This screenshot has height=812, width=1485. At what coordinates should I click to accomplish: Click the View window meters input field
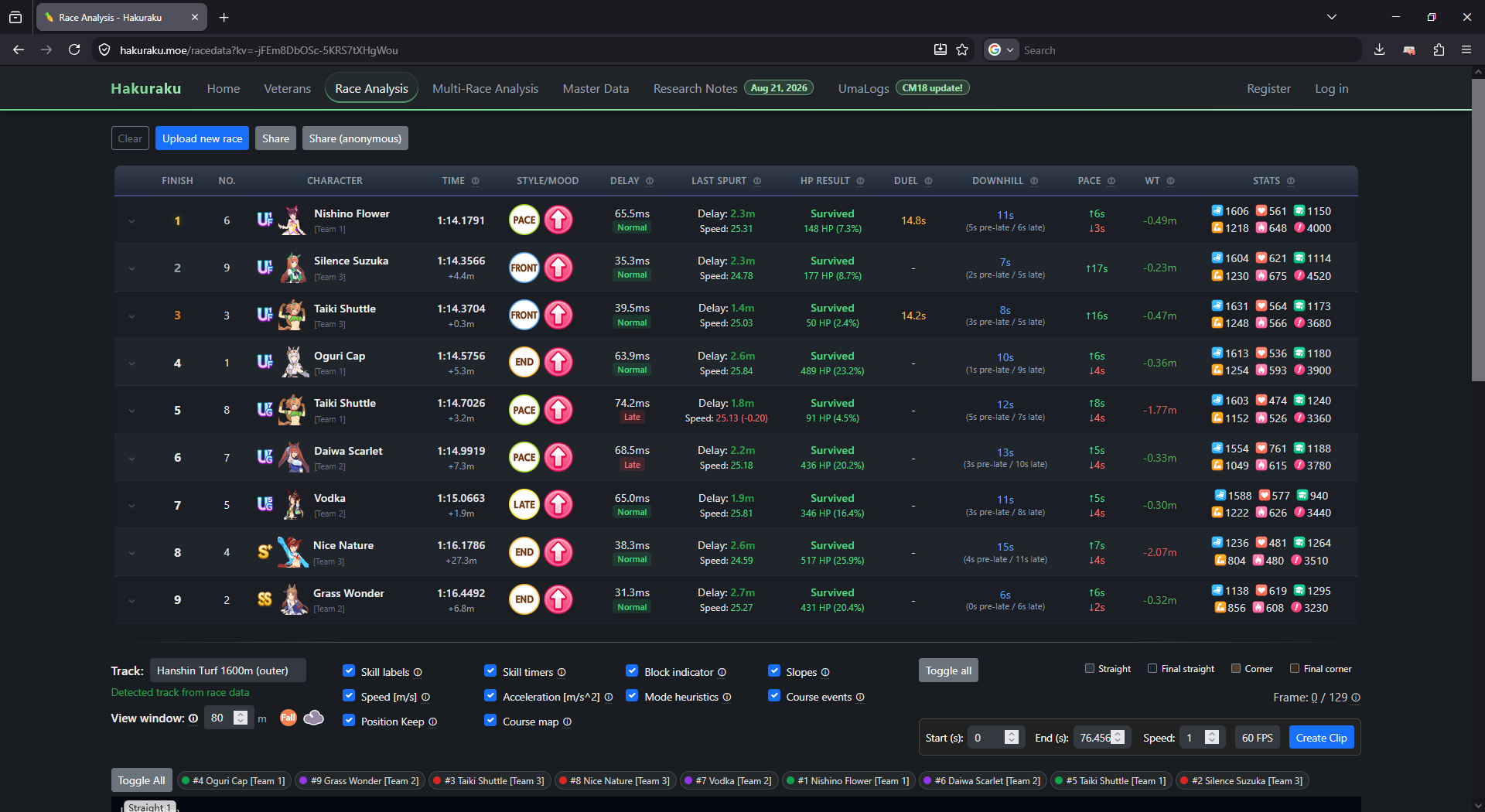point(229,718)
